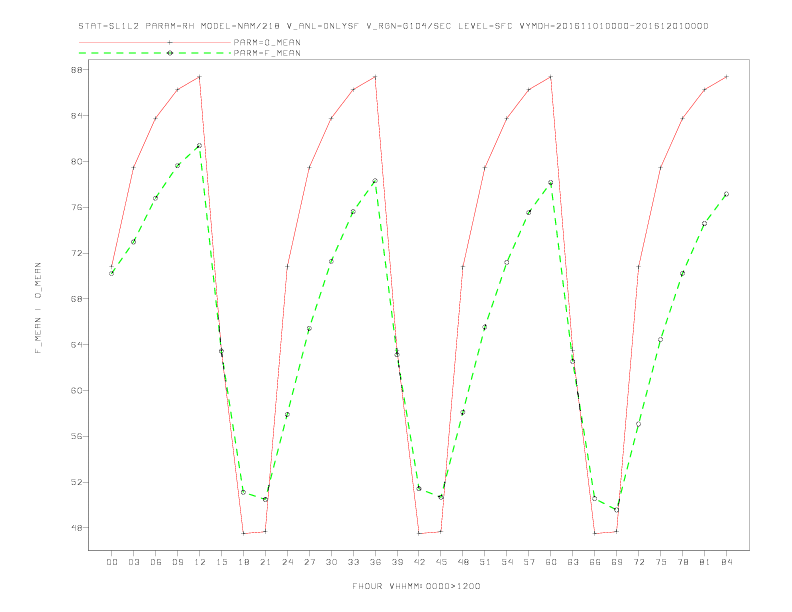Click x-axis tick label 51
Viewport: 792px width, 612px height.
pos(485,562)
